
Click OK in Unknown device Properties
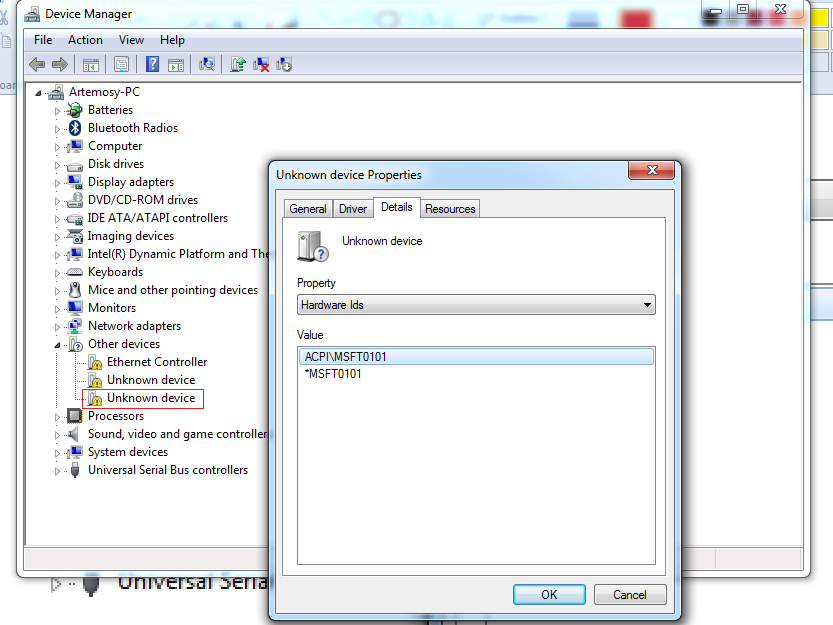(x=549, y=595)
